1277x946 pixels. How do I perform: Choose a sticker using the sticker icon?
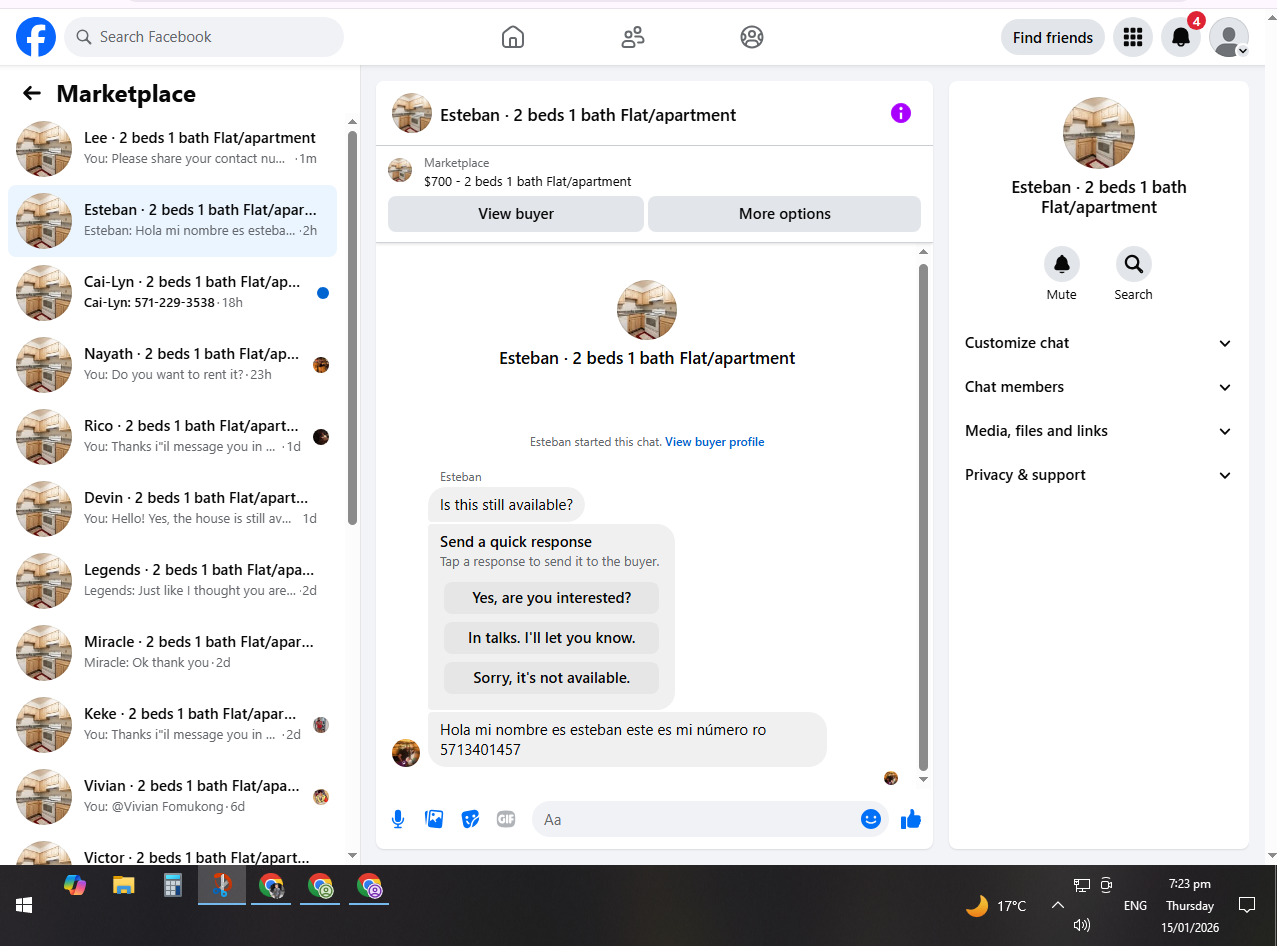(470, 819)
